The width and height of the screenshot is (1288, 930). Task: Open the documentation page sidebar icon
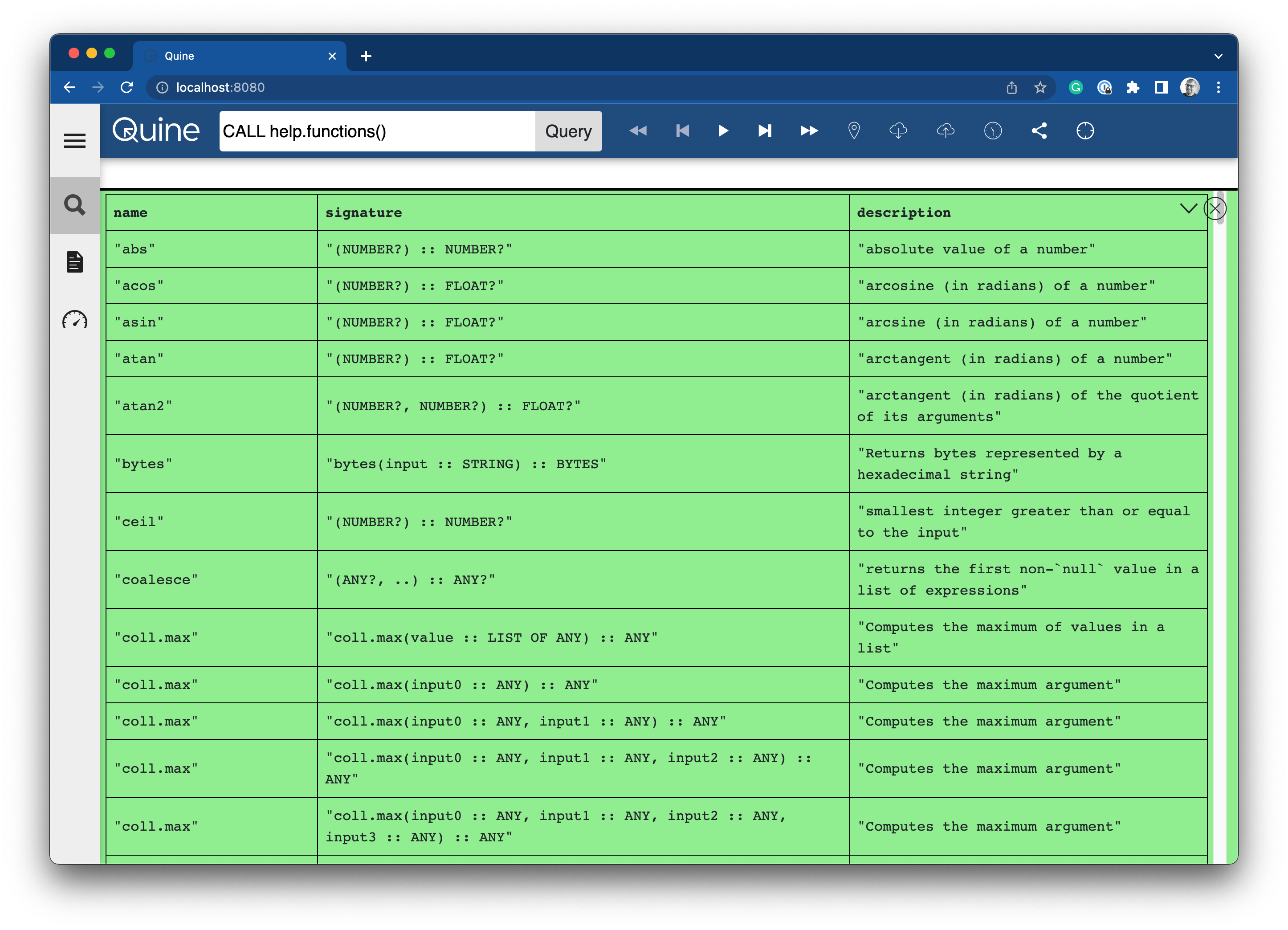74,262
